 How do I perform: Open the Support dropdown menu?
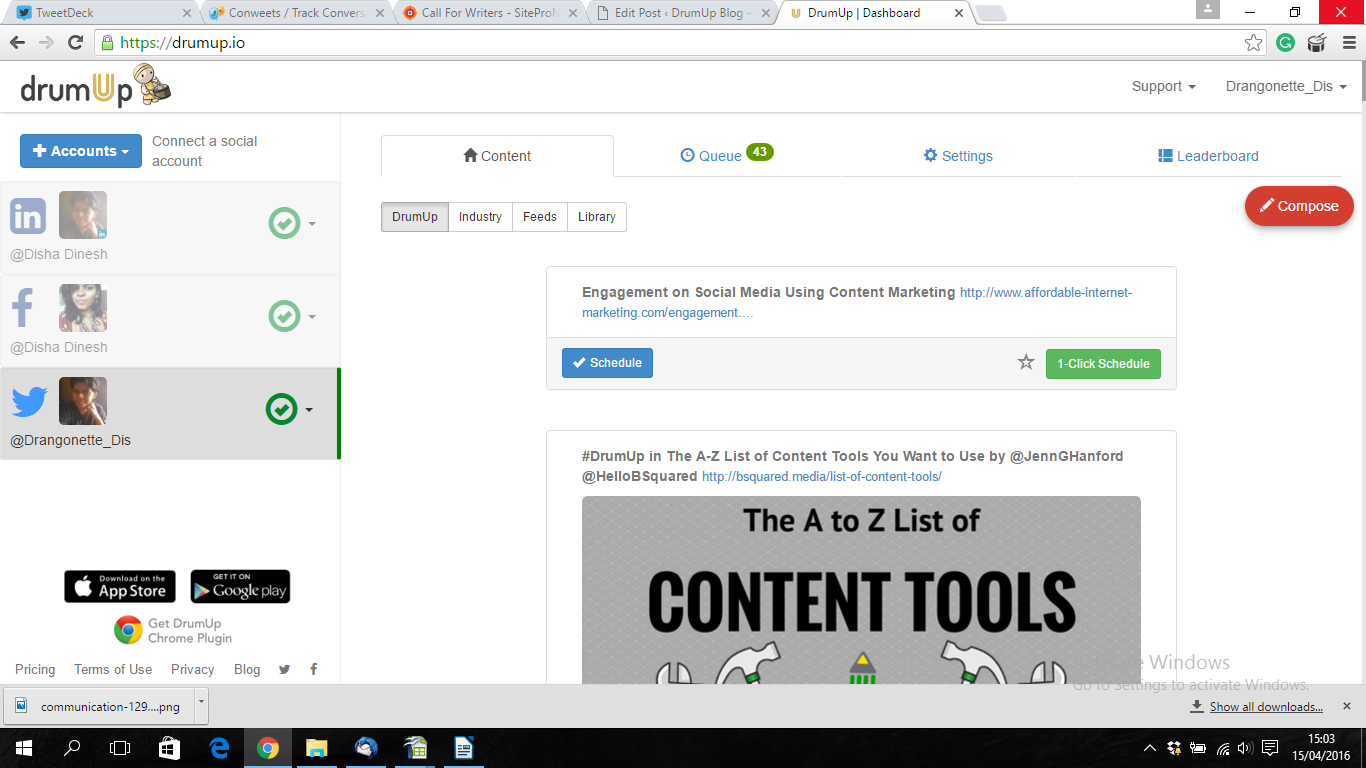tap(1163, 87)
